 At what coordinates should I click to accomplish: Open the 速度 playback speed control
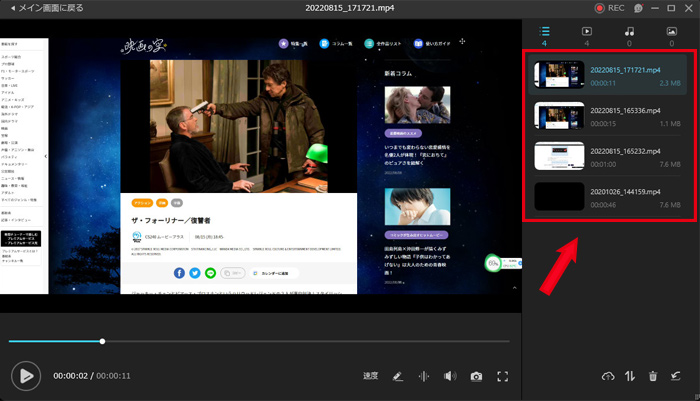371,376
